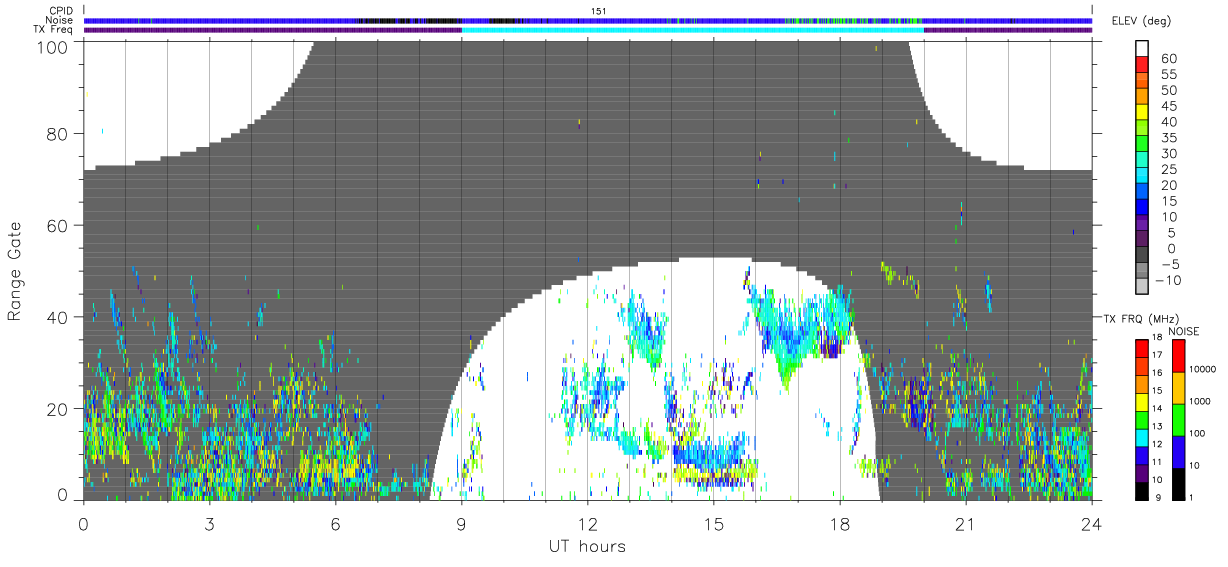
Task: Click the '9' tick on UT hours axis
Action: [x=461, y=523]
